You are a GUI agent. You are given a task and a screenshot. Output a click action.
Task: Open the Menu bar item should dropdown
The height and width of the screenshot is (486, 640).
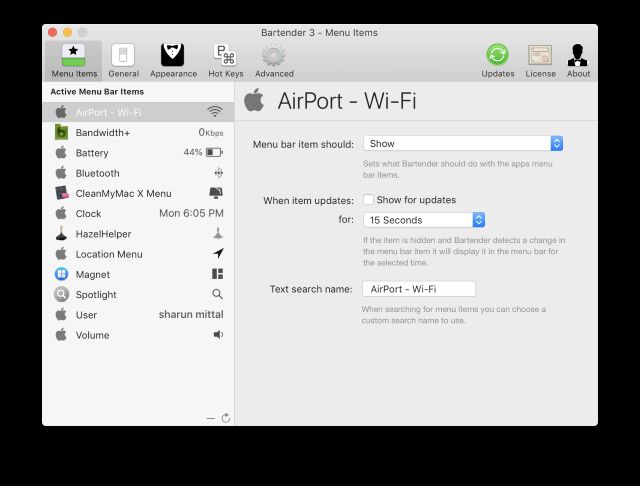coord(463,143)
